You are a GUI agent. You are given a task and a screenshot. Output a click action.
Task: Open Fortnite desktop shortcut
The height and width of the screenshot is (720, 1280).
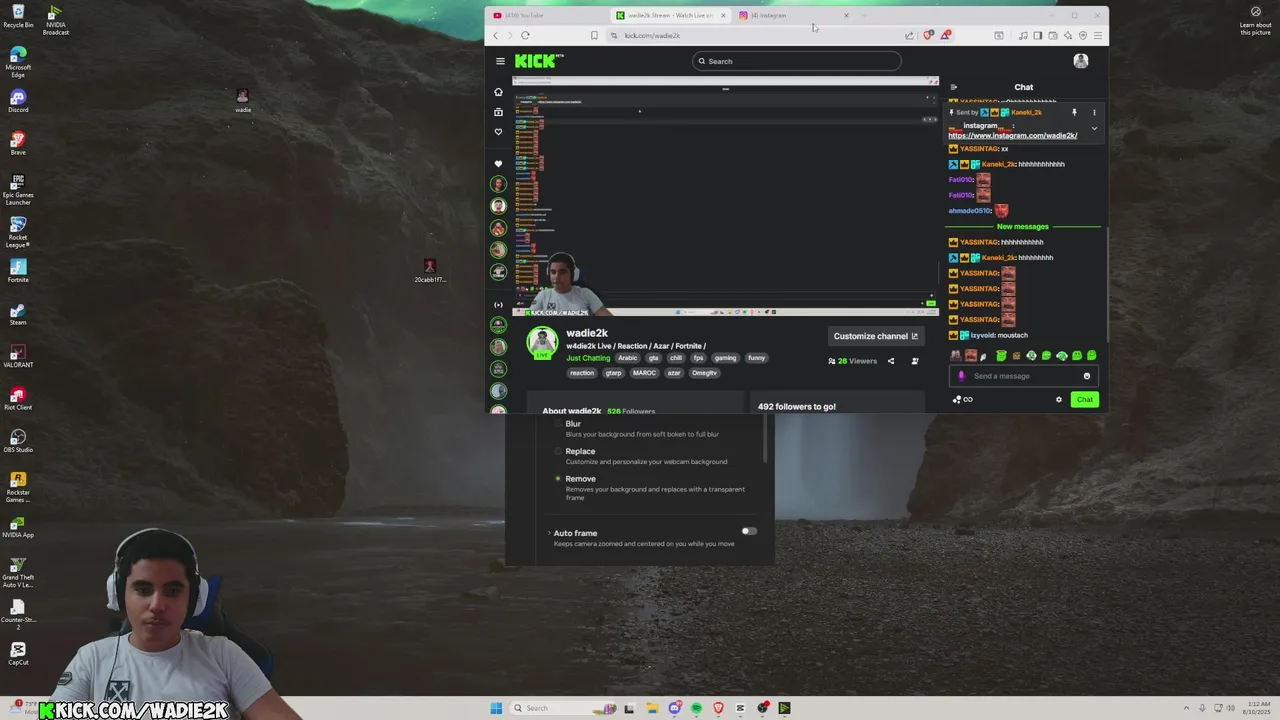coord(18,270)
